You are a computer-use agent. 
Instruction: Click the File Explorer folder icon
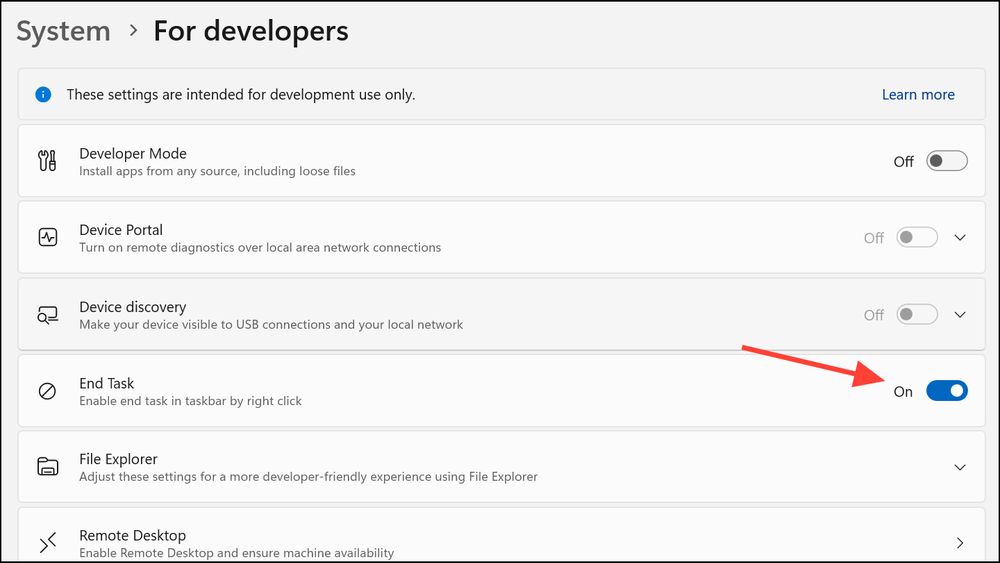pyautogui.click(x=47, y=467)
